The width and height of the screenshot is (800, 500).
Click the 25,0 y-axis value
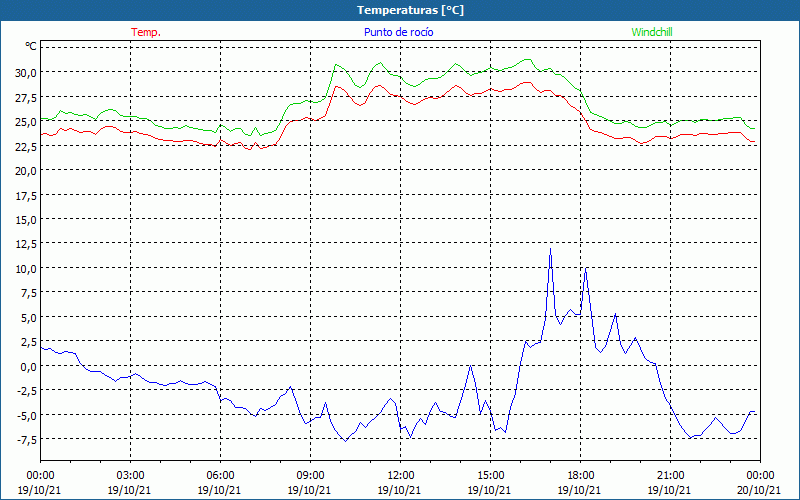(26, 121)
